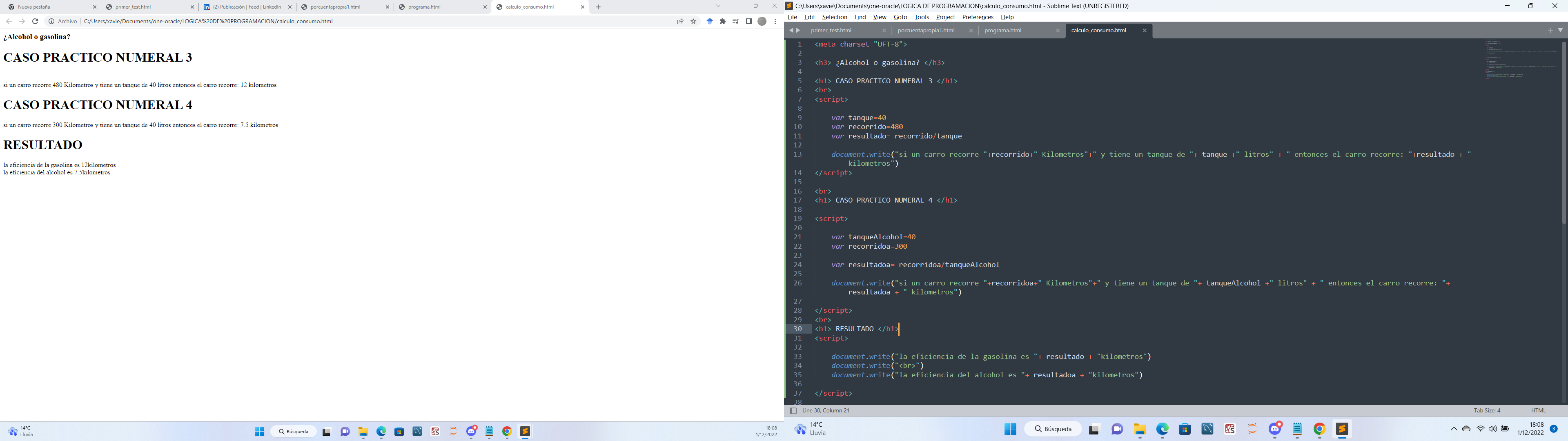The width and height of the screenshot is (1568, 441).
Task: Close the 'Nueva pestaña' Chrome tab
Action: [x=94, y=7]
